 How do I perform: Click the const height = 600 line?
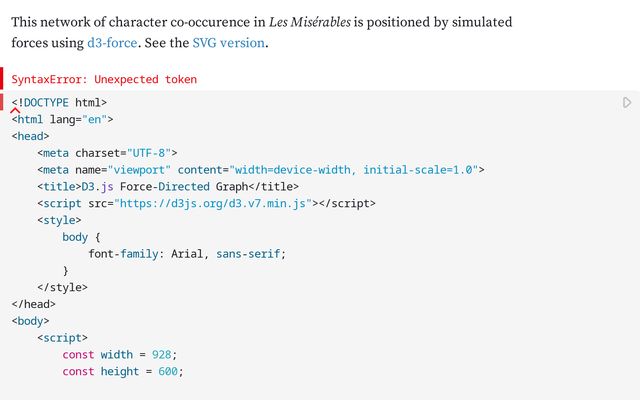point(123,372)
